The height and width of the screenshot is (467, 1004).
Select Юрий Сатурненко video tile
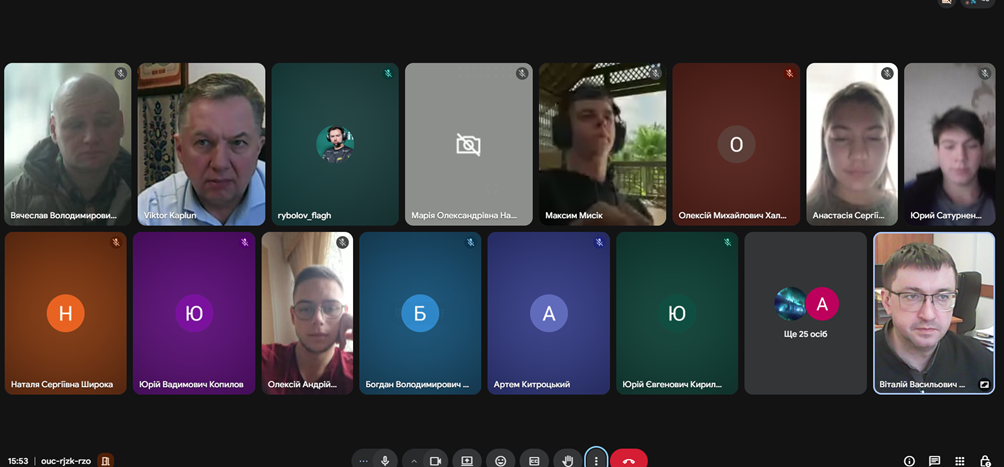[950, 144]
